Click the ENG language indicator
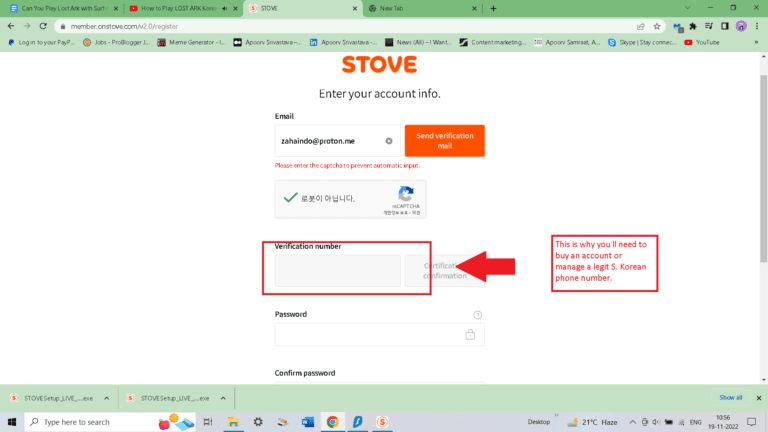The image size is (768, 432). point(696,422)
